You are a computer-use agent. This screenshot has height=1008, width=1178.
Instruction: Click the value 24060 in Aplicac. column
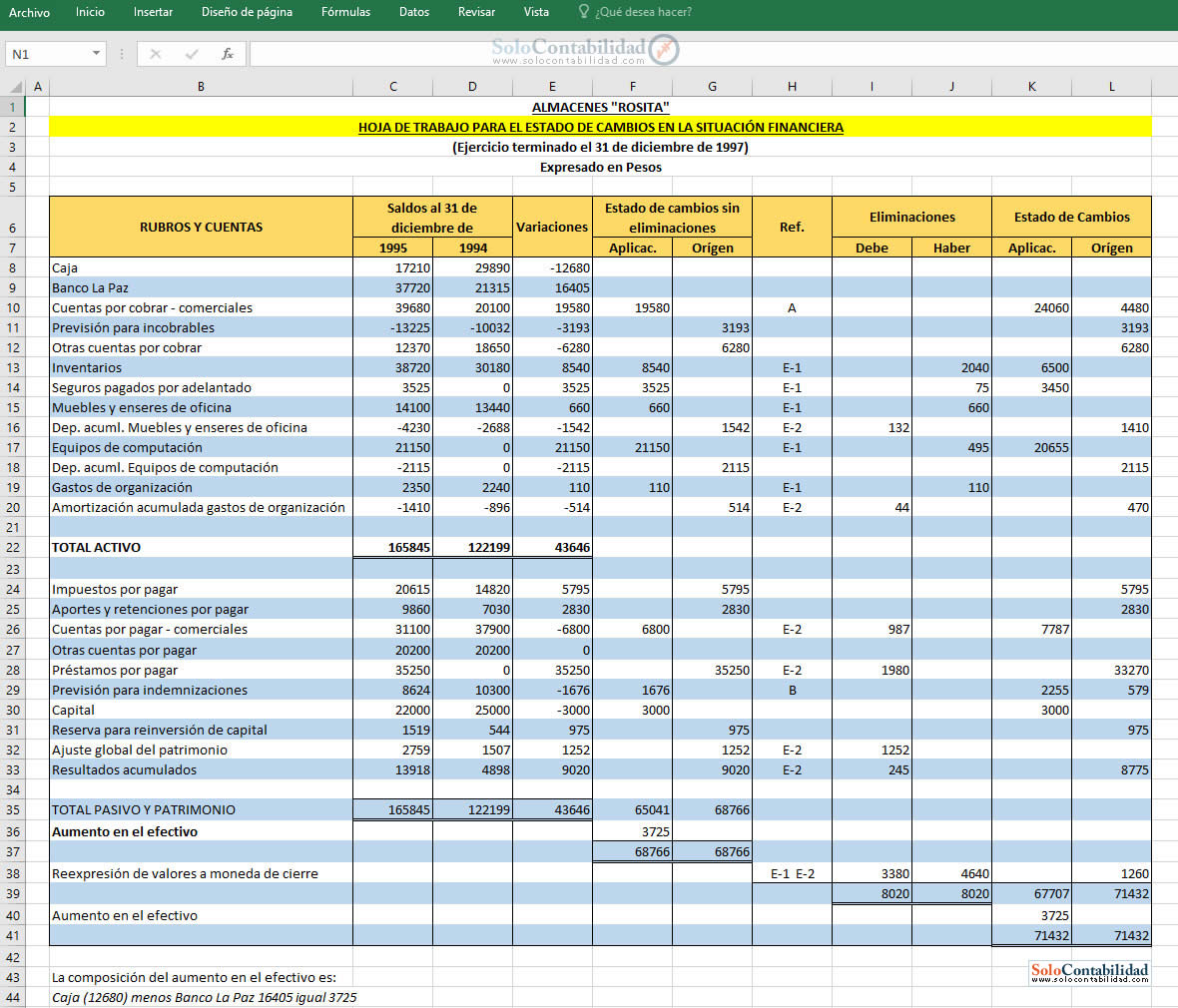1032,308
